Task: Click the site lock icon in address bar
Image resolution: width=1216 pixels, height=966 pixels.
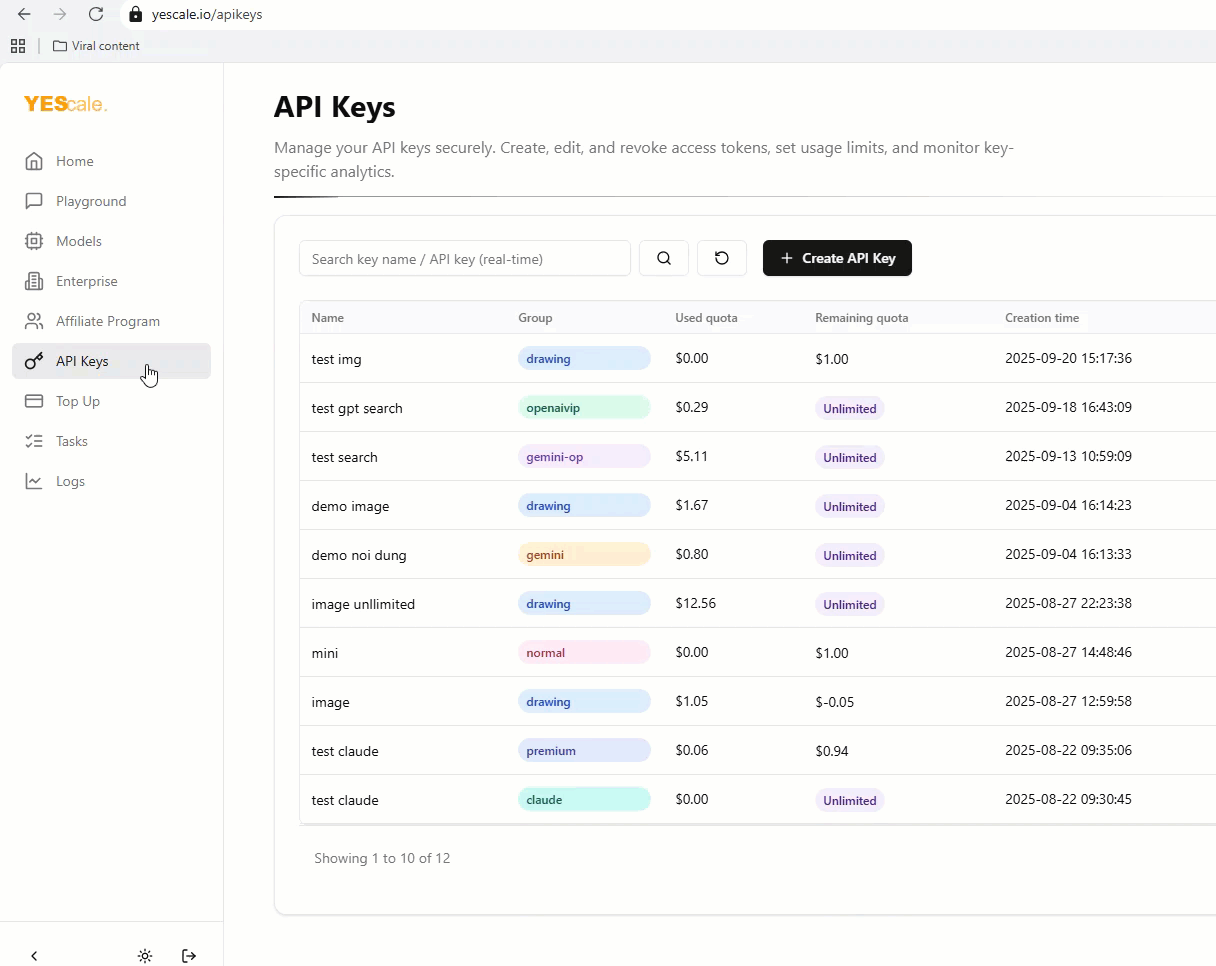Action: coord(136,15)
